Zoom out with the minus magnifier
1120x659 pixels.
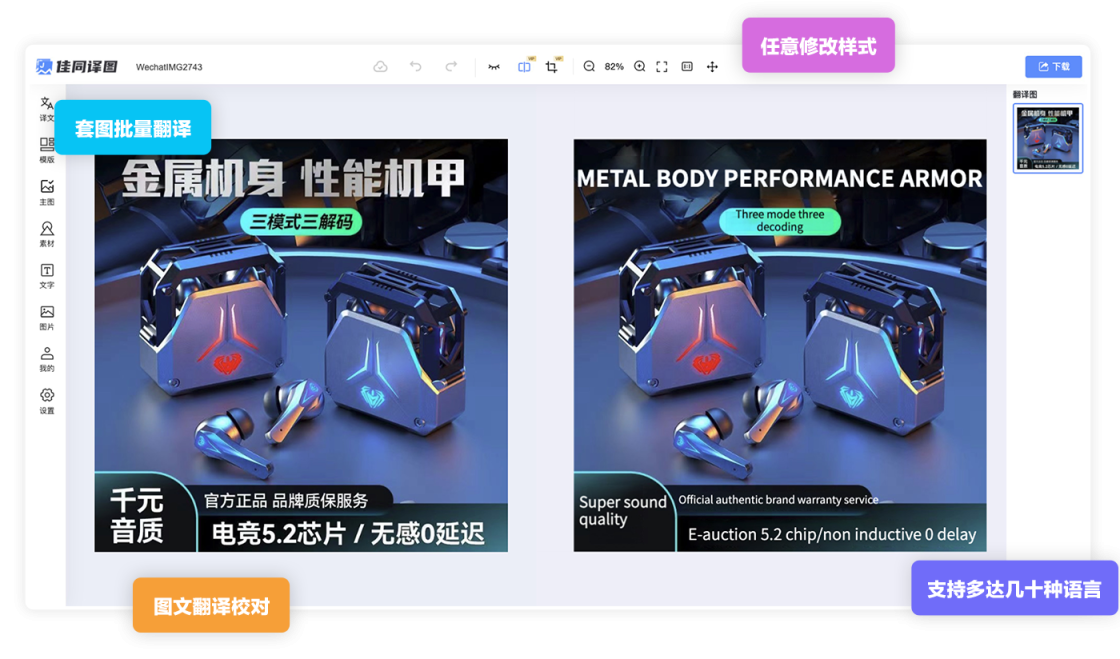coord(589,67)
